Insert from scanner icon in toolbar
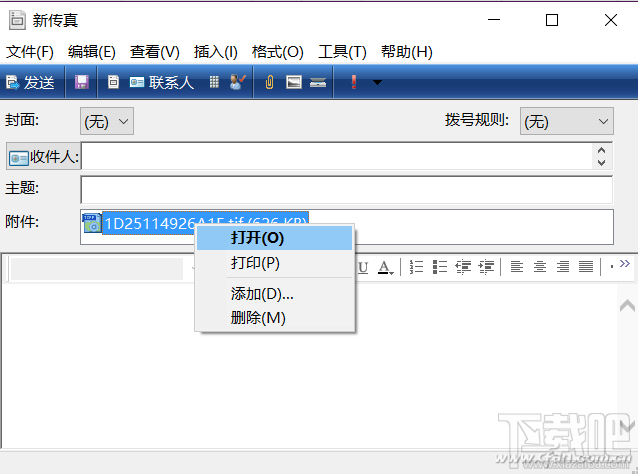Viewport: 638px width, 474px height. coord(318,83)
